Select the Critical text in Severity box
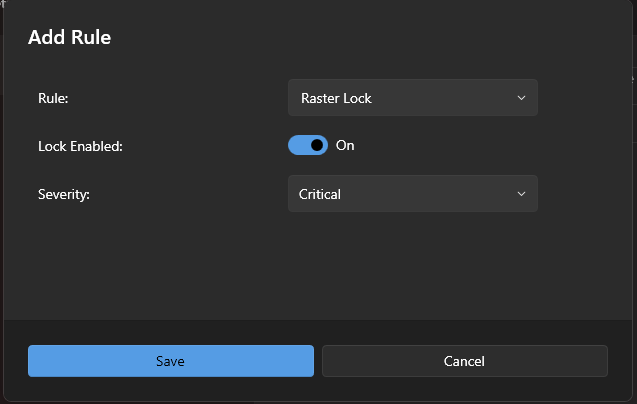Screen dimensions: 637x404 point(320,194)
